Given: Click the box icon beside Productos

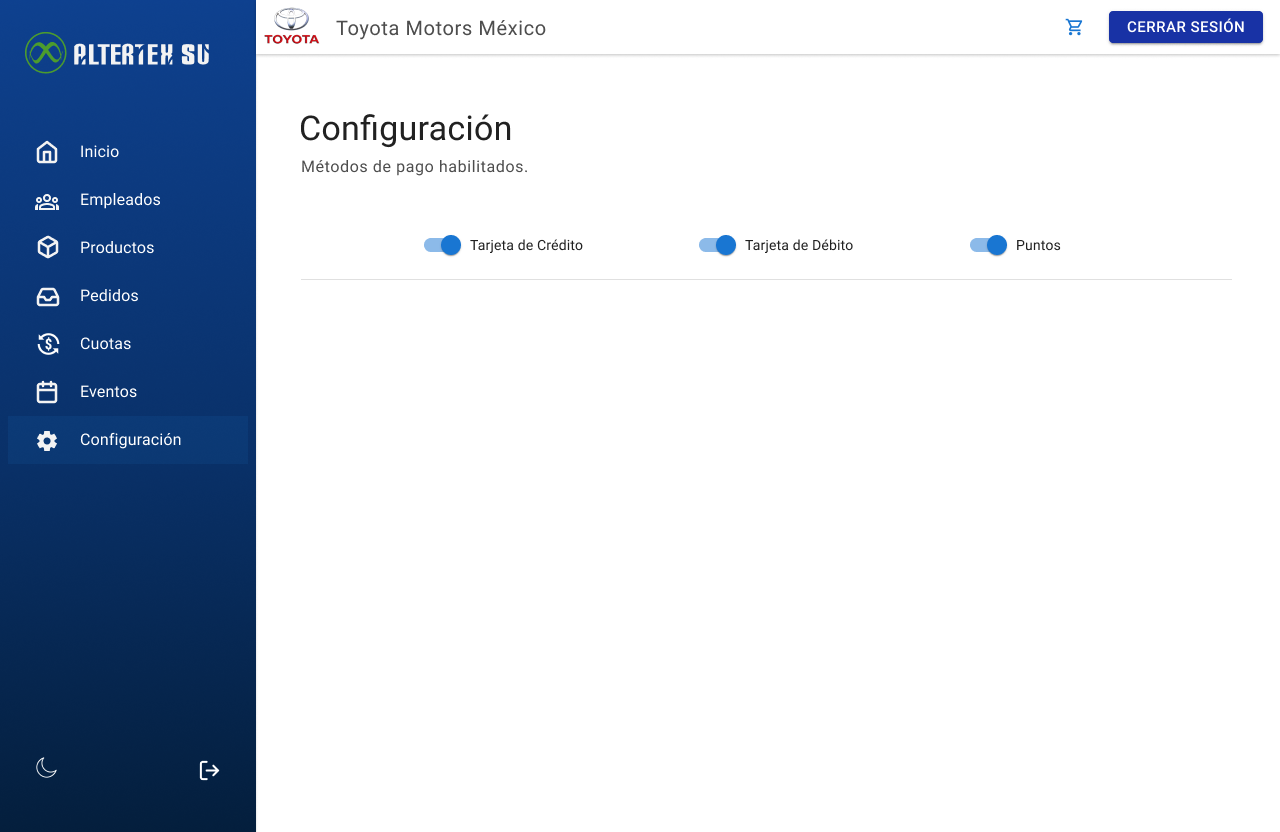Looking at the screenshot, I should tap(47, 248).
